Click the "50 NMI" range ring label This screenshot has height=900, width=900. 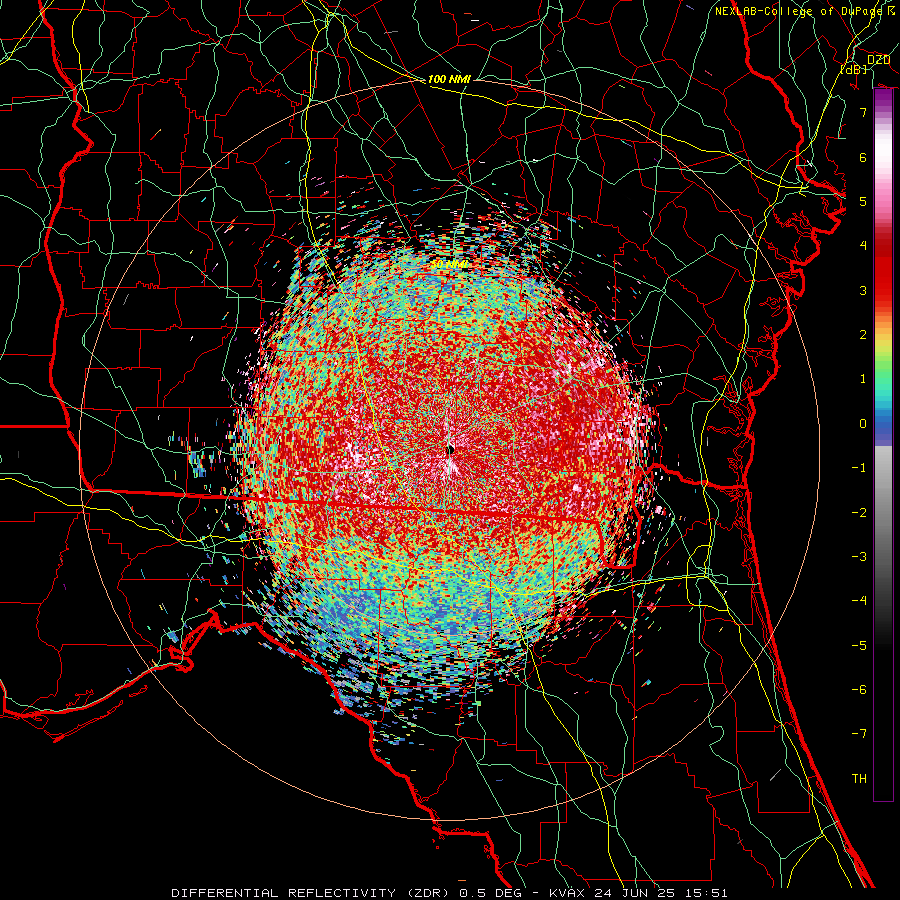pyautogui.click(x=449, y=265)
